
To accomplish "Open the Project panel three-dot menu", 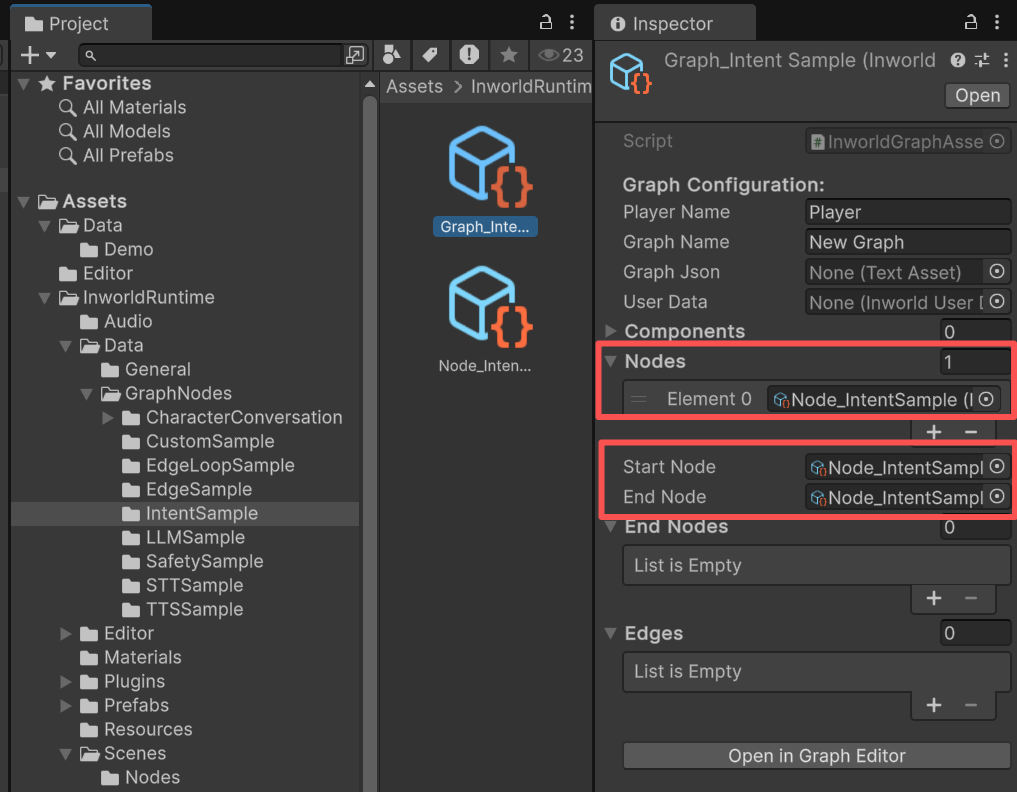I will tap(571, 23).
